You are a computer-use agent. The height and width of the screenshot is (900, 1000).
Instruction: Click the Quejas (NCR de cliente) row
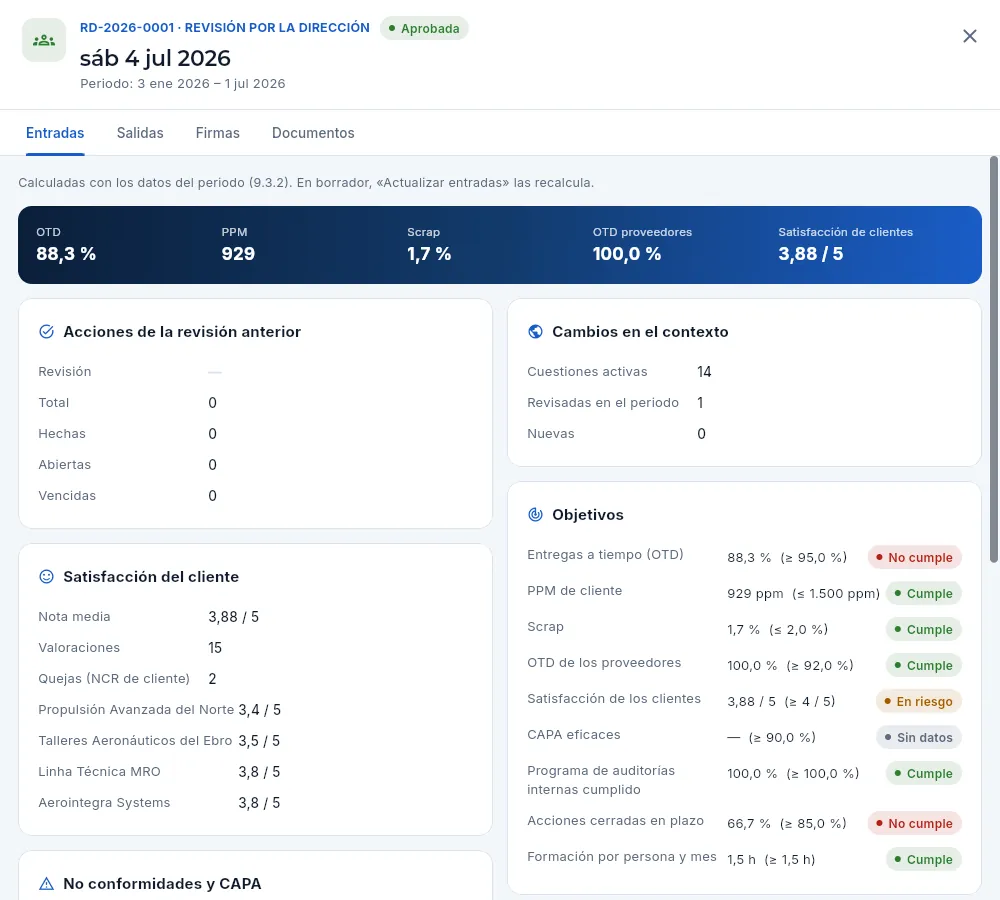coord(255,679)
